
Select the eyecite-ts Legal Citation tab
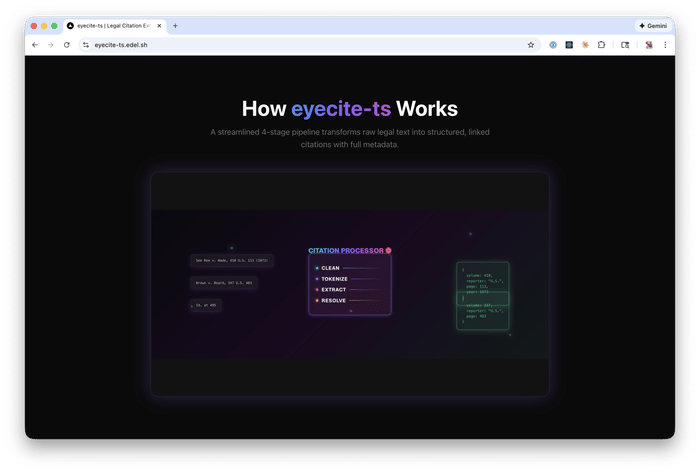tap(110, 26)
